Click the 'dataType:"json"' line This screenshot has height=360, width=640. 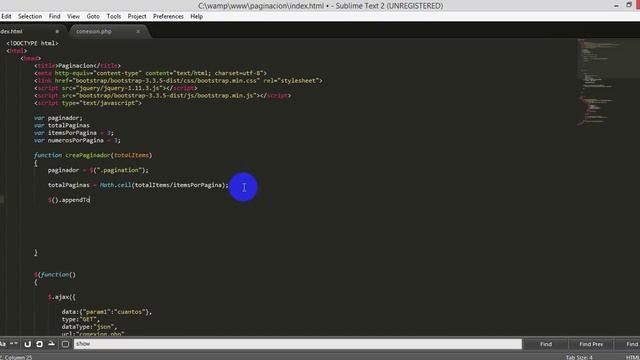89,327
